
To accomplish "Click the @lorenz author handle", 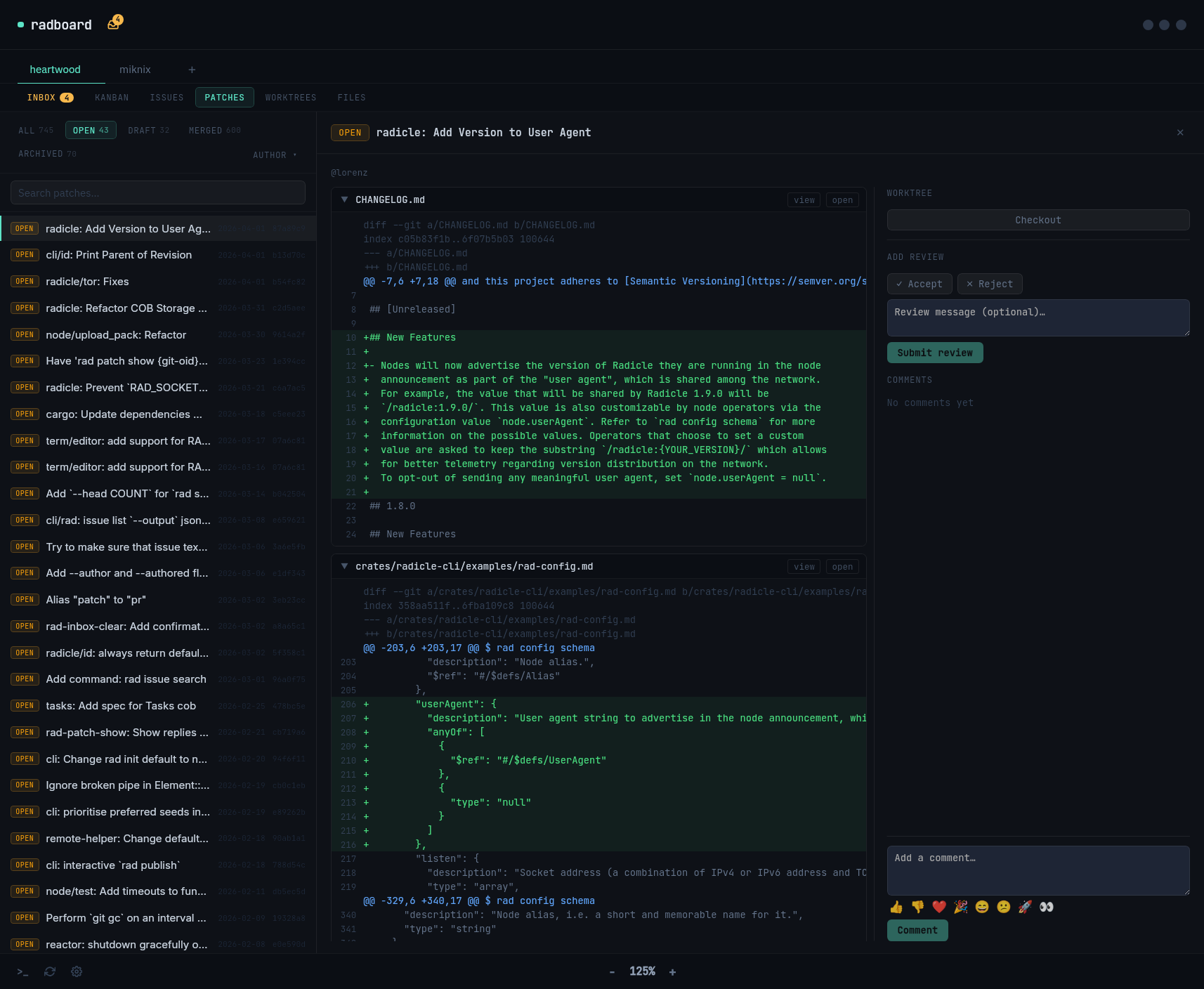I will coord(349,173).
